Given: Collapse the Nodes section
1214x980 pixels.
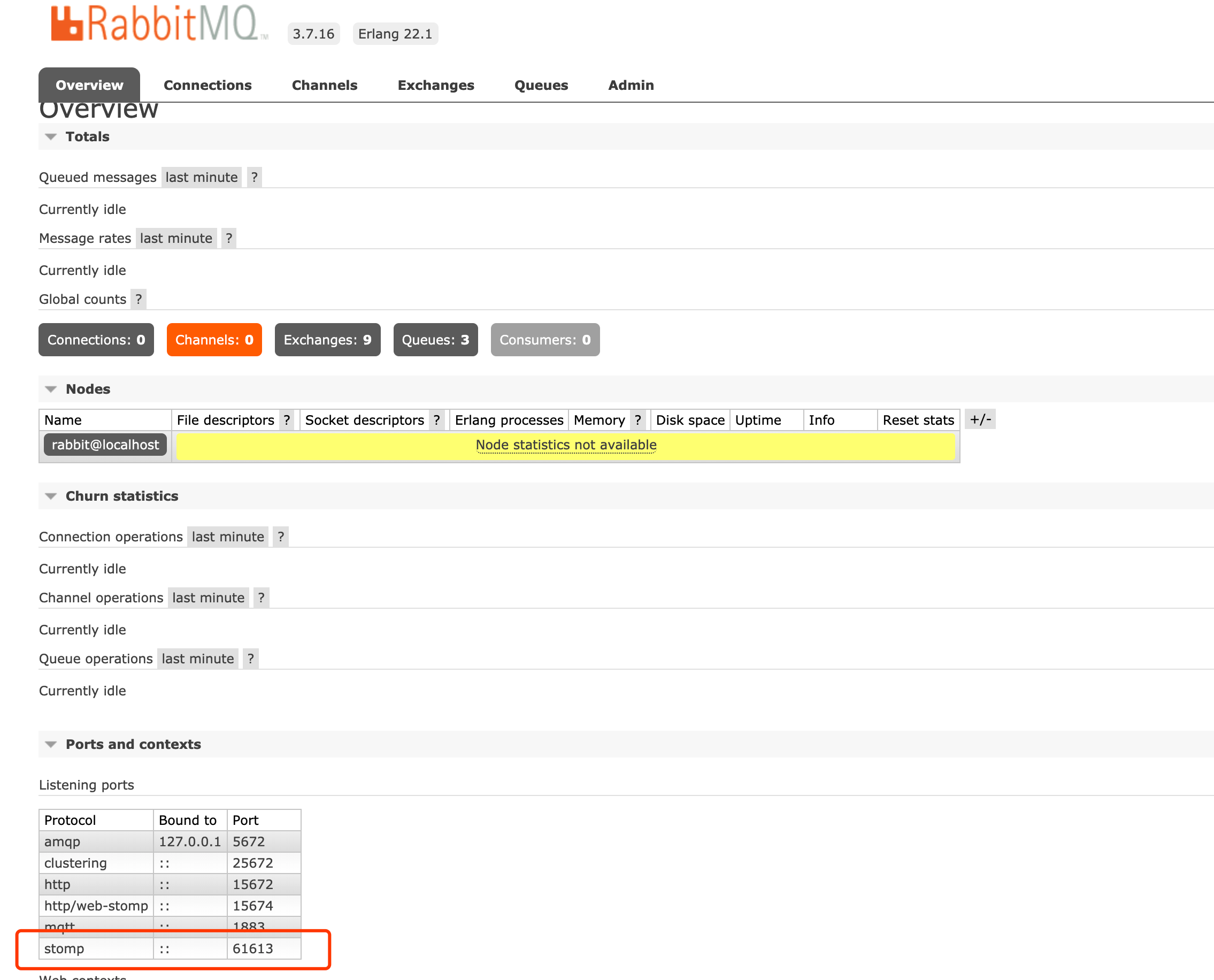Looking at the screenshot, I should 88,389.
